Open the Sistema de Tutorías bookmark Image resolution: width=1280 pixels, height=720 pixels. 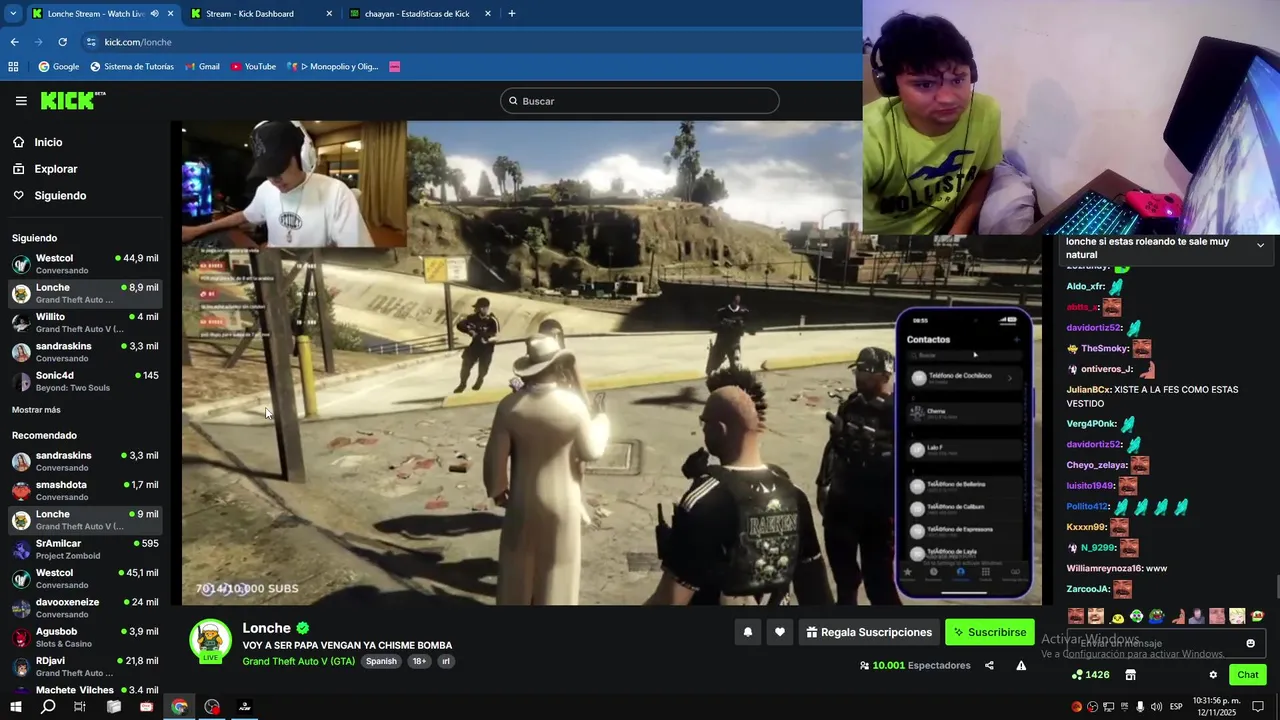click(x=132, y=67)
